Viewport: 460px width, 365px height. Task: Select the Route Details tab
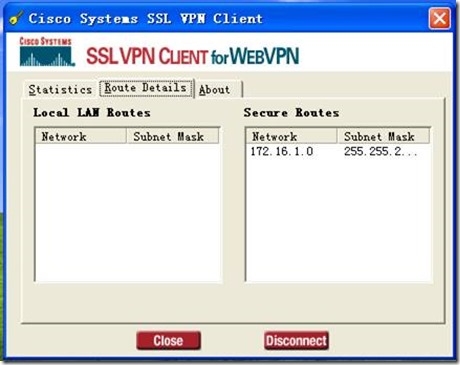[146, 88]
